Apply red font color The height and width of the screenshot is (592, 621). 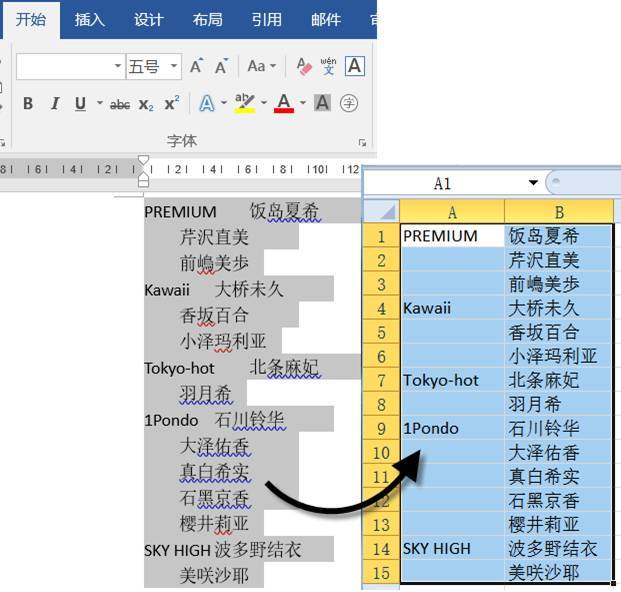pyautogui.click(x=284, y=104)
